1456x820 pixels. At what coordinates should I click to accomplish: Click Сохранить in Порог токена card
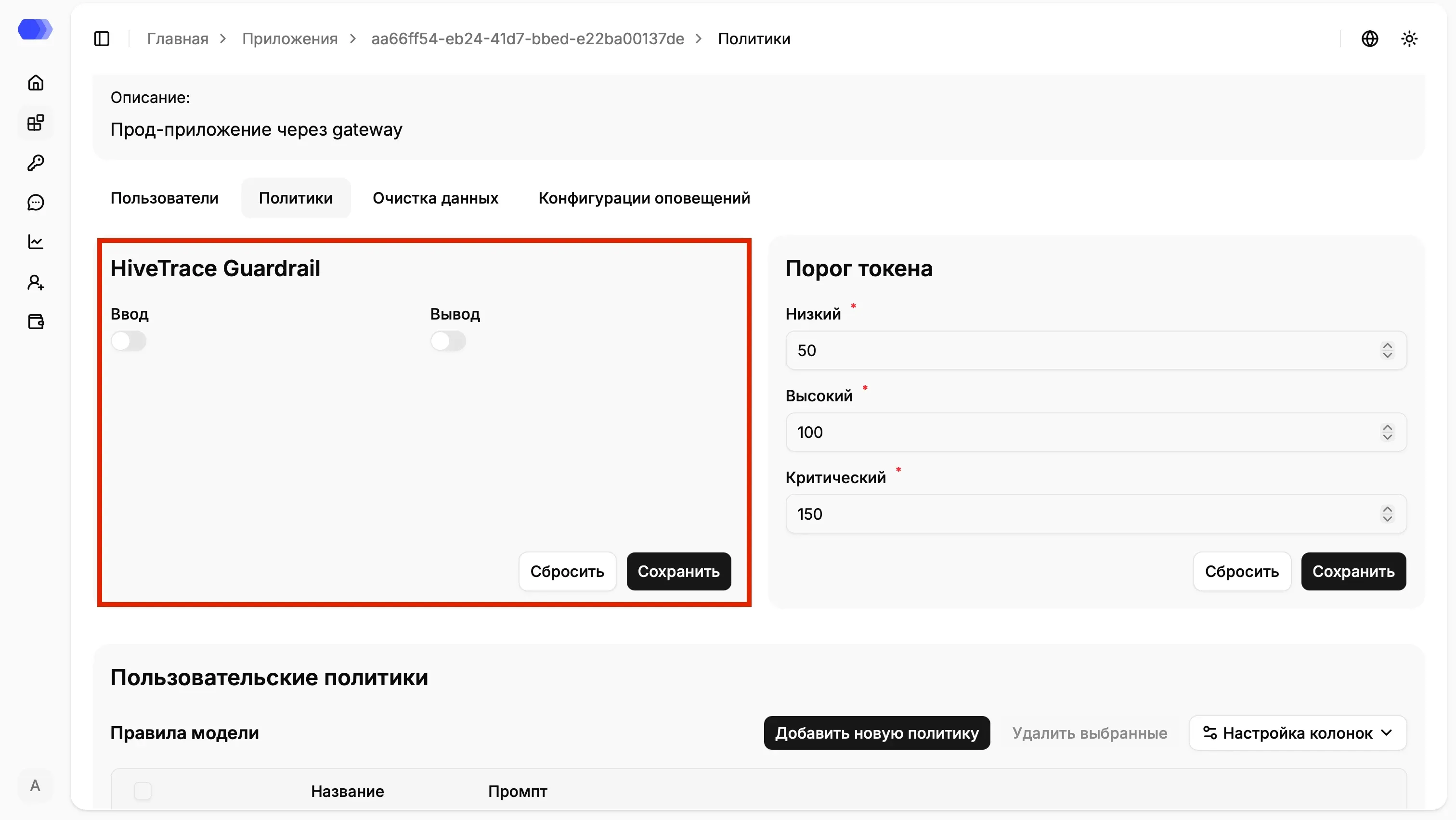pyautogui.click(x=1353, y=572)
